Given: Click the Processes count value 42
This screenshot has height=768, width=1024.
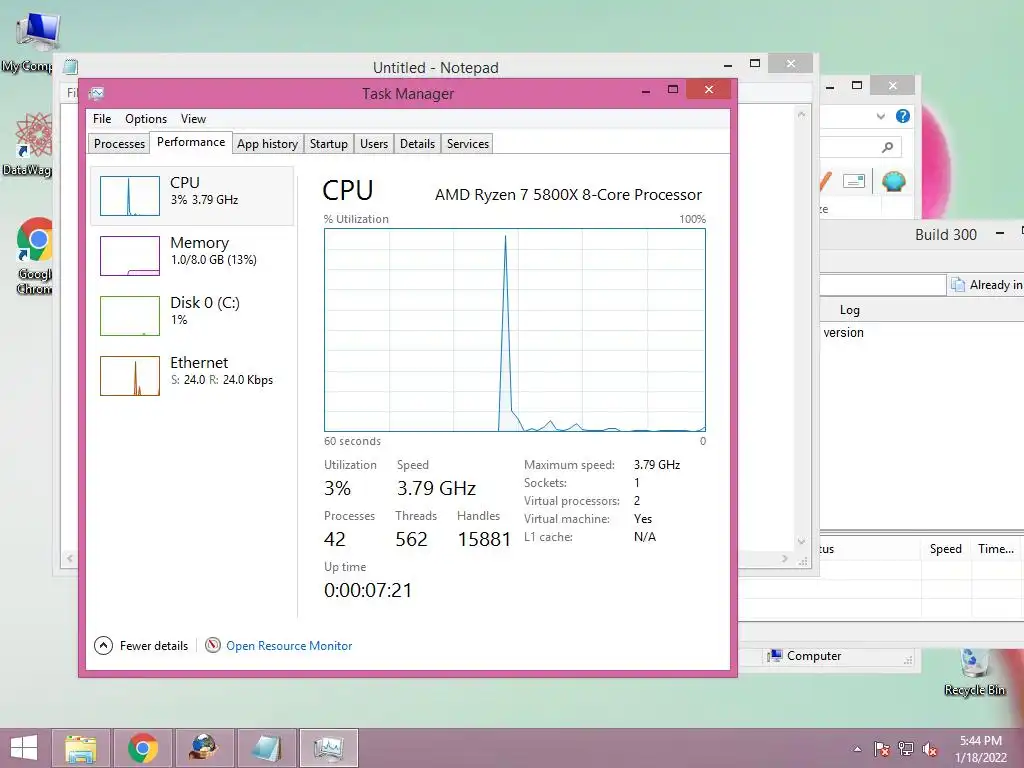Looking at the screenshot, I should [334, 539].
